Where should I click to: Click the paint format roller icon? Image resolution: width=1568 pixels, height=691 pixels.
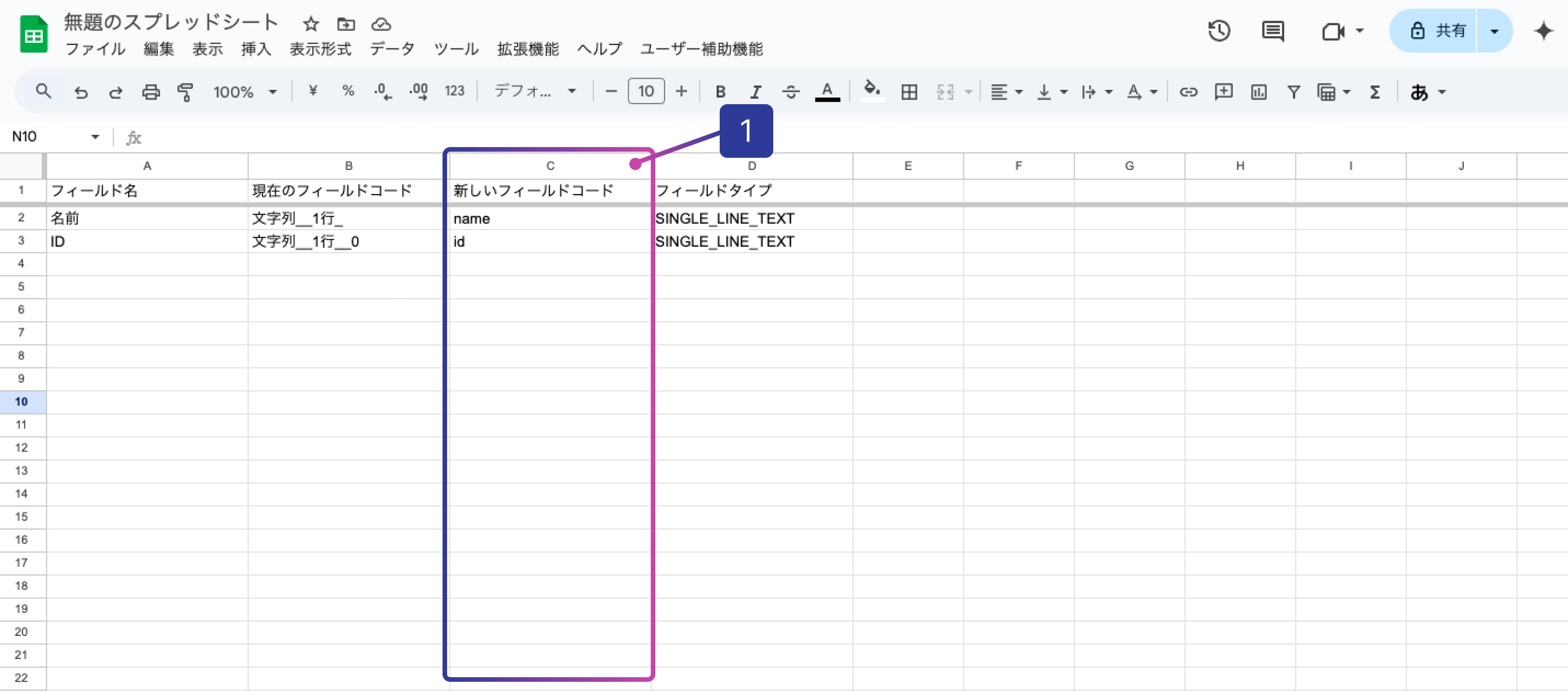pyautogui.click(x=185, y=92)
